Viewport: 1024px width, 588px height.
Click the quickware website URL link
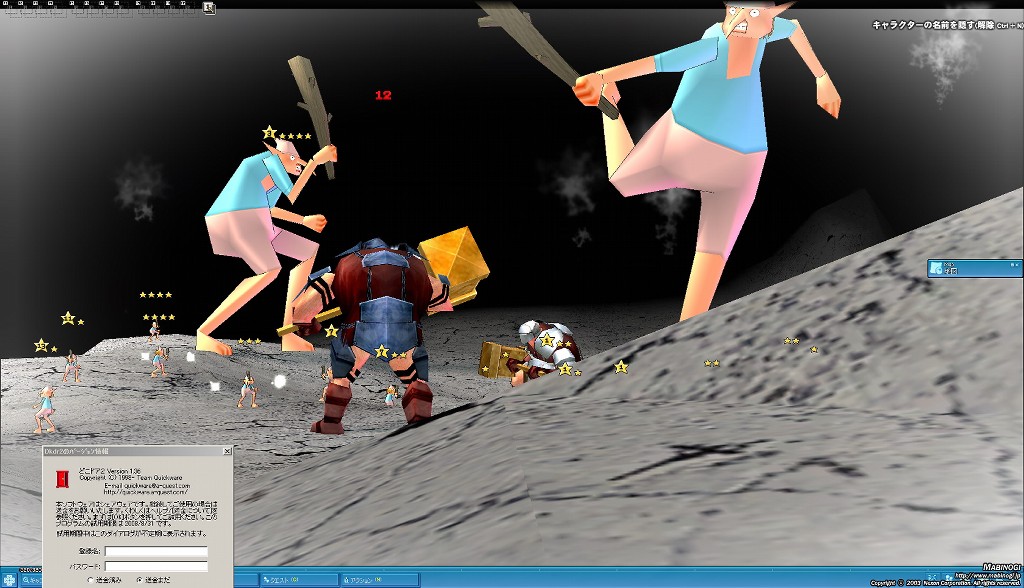pos(132,492)
